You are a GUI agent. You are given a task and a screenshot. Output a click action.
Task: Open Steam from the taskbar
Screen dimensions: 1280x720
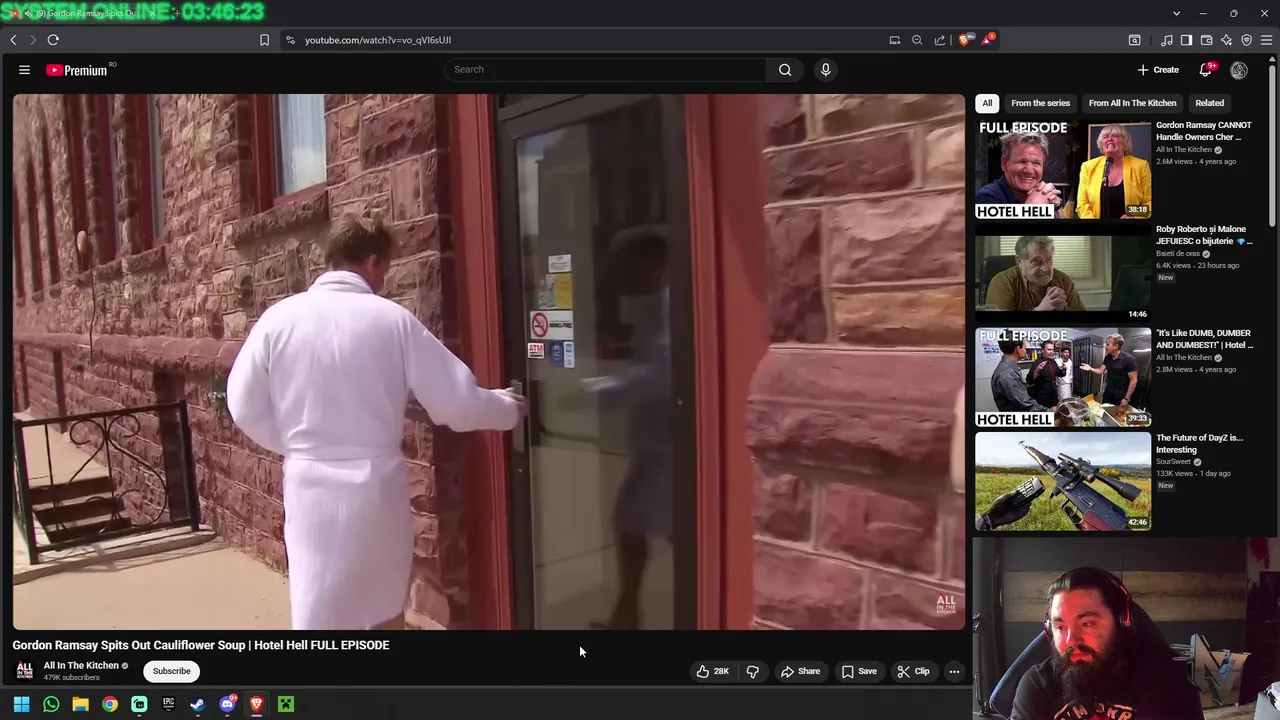(198, 704)
